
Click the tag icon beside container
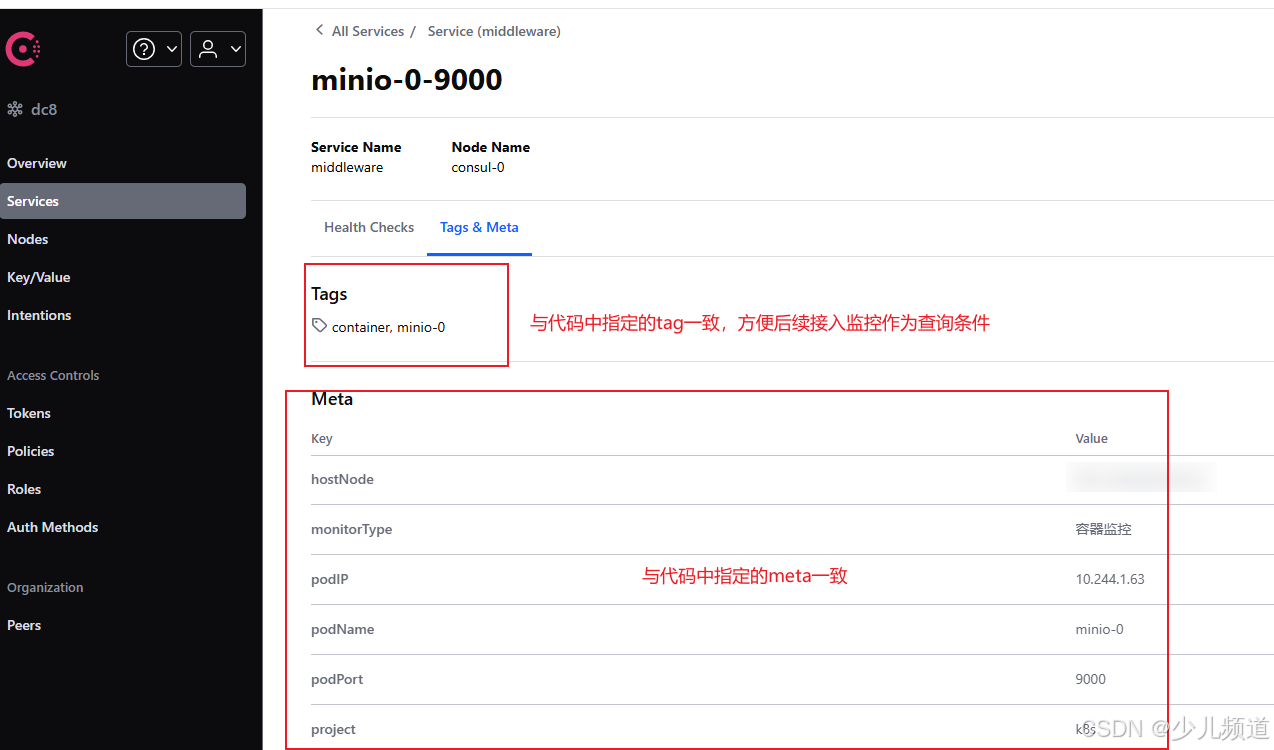click(319, 325)
